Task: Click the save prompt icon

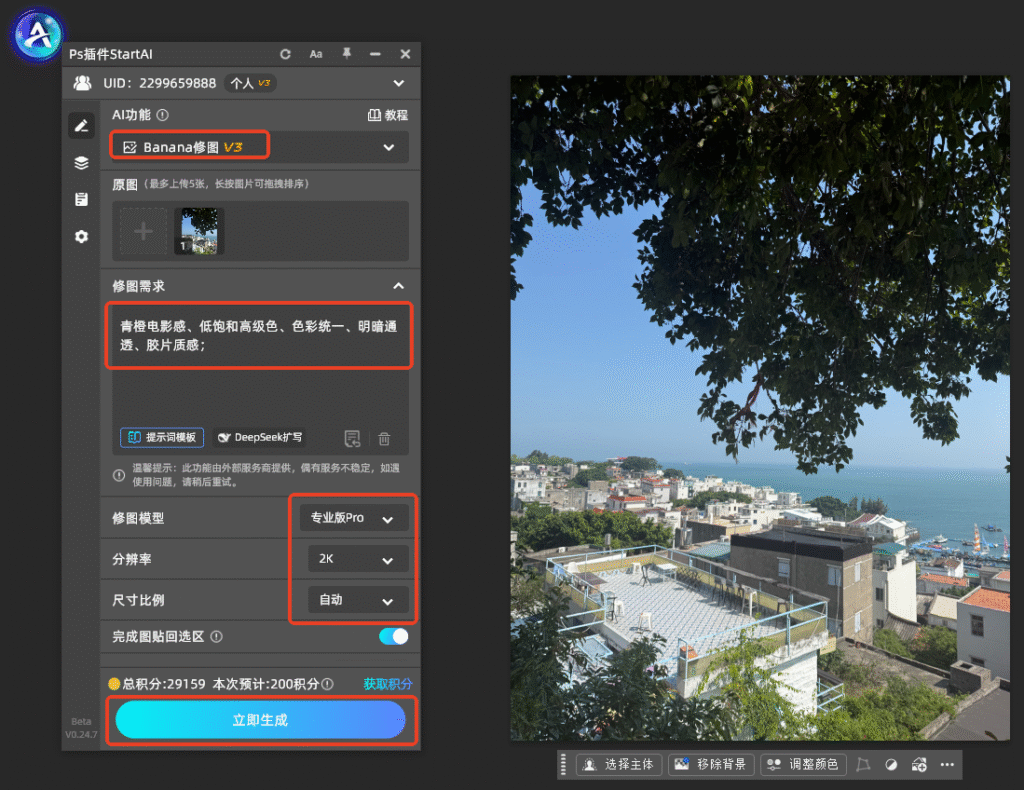Action: coord(352,439)
